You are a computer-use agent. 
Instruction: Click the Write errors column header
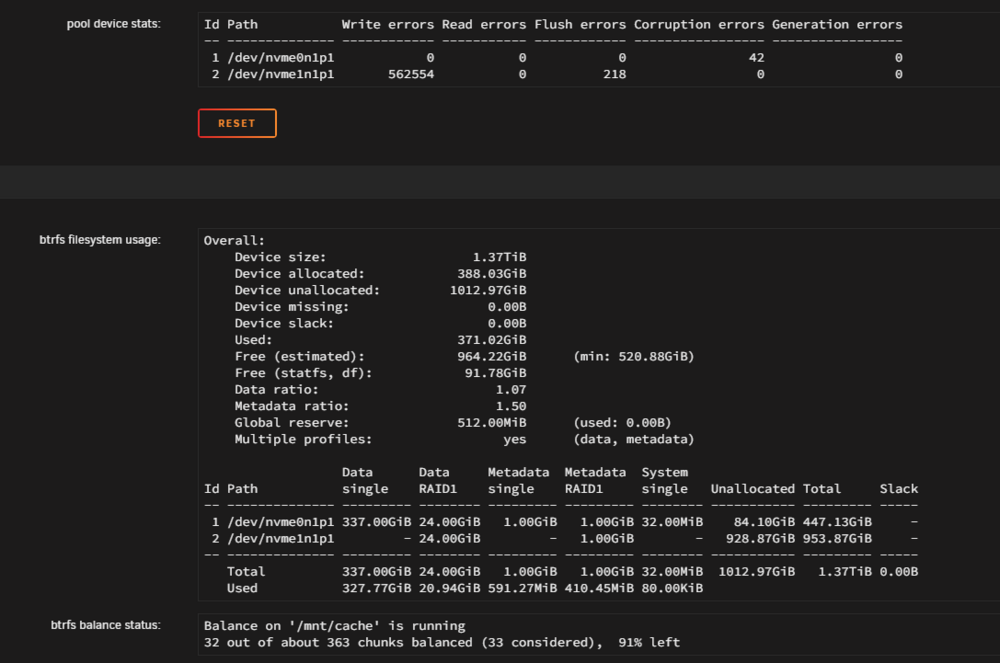coord(388,24)
